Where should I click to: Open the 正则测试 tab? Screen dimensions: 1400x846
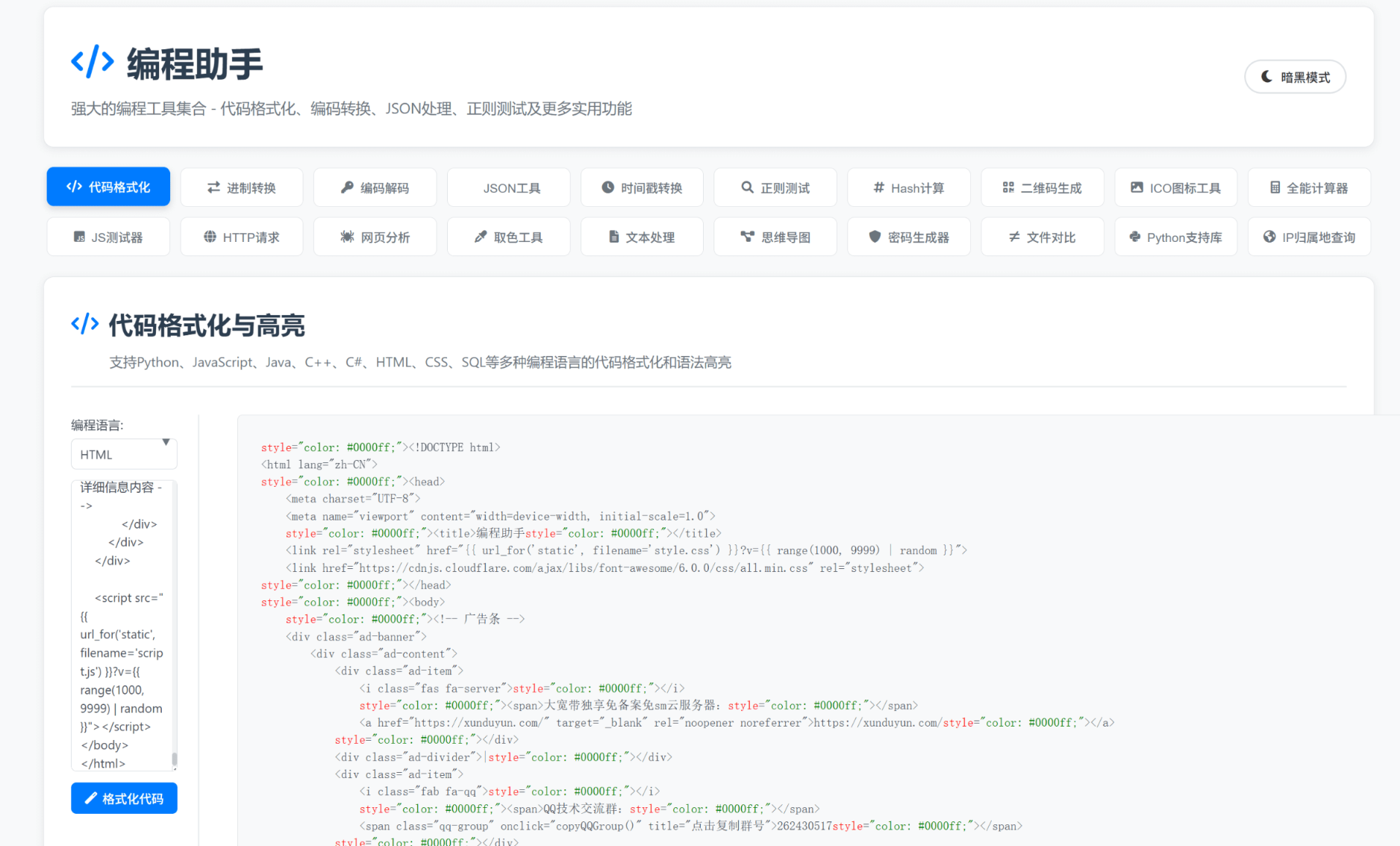pos(775,187)
